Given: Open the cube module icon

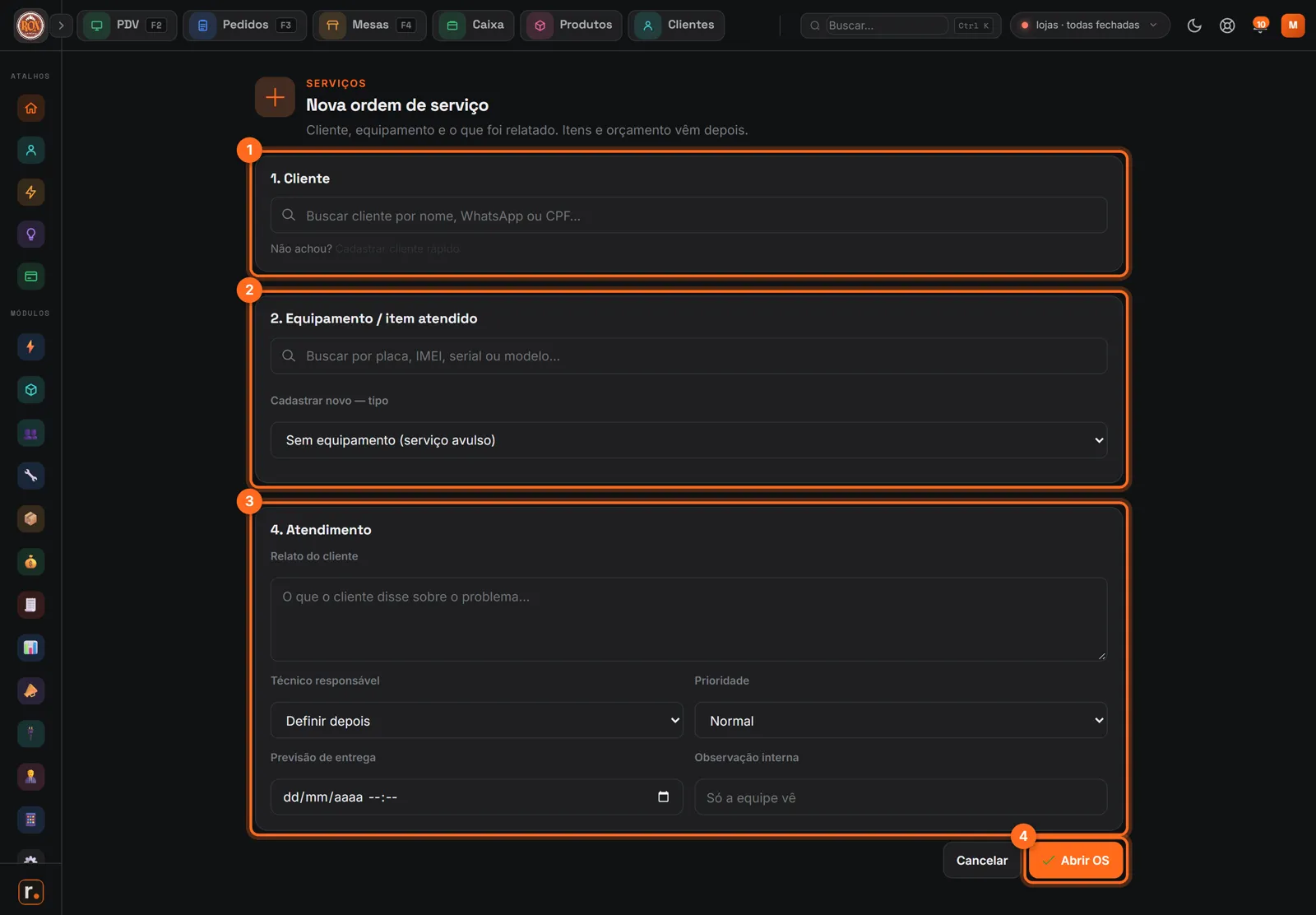Looking at the screenshot, I should [x=31, y=390].
